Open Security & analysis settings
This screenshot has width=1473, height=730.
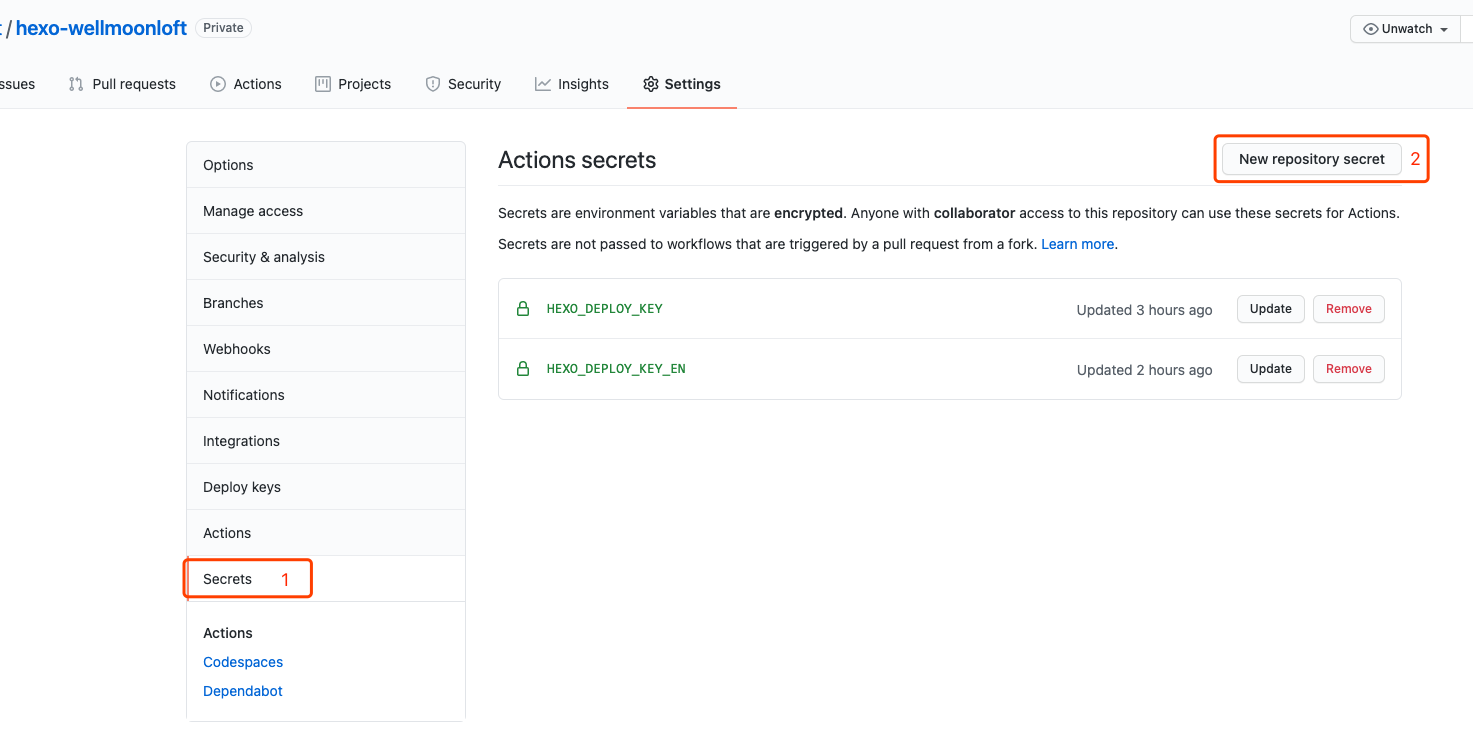coord(326,257)
